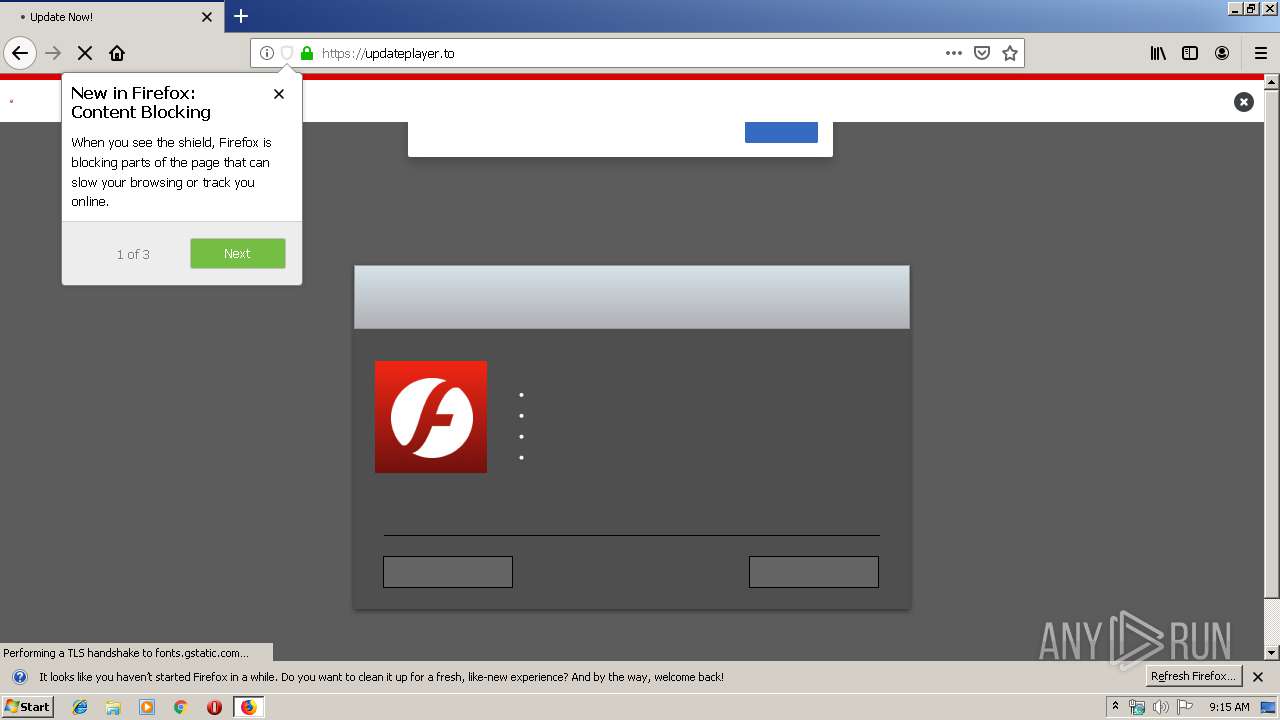Launch Chrome from taskbar
The image size is (1280, 720).
pyautogui.click(x=181, y=707)
